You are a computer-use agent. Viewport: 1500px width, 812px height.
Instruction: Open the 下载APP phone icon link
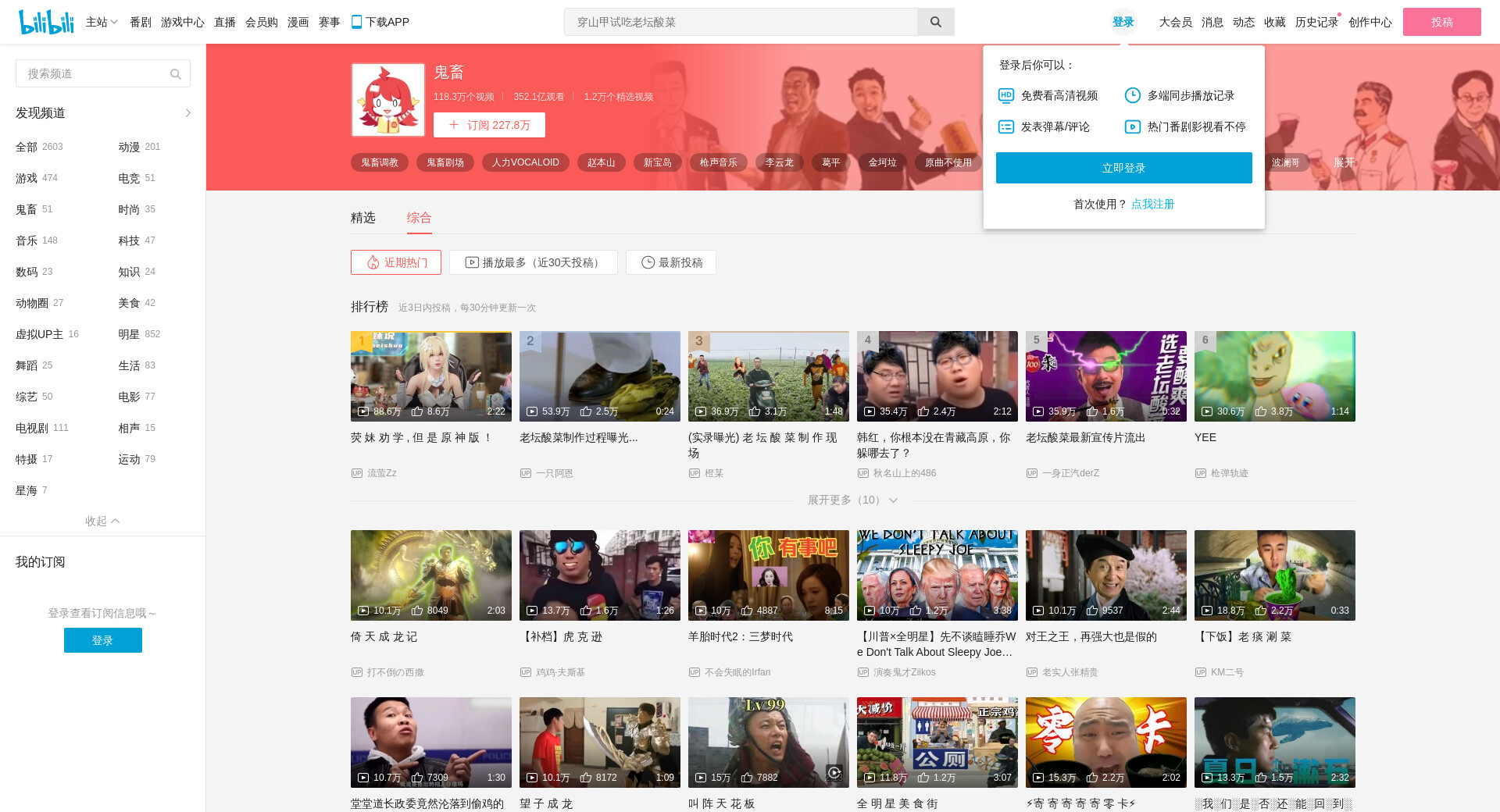[356, 22]
